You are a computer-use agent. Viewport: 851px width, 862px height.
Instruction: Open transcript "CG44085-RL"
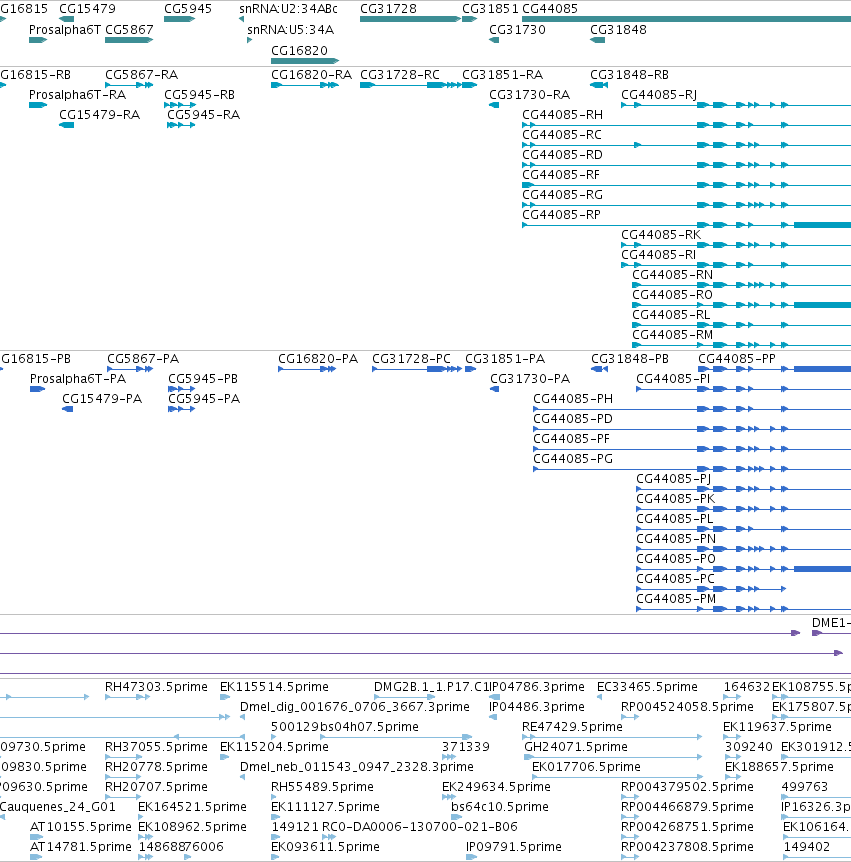coord(671,315)
